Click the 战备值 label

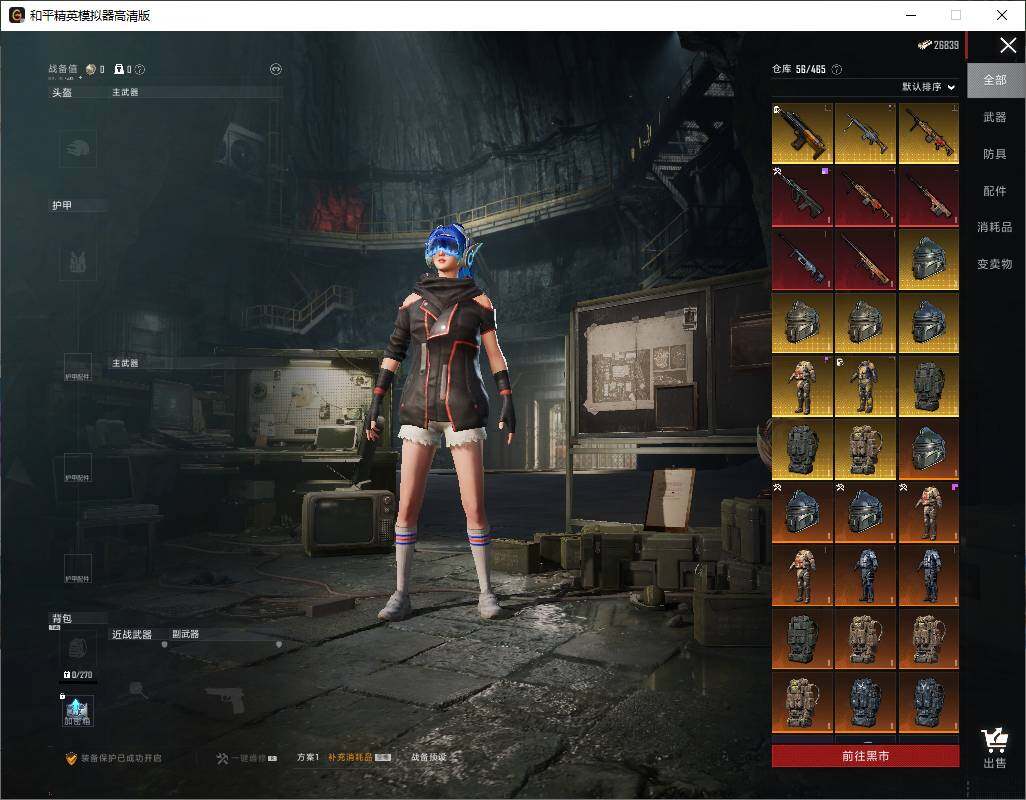[63, 69]
